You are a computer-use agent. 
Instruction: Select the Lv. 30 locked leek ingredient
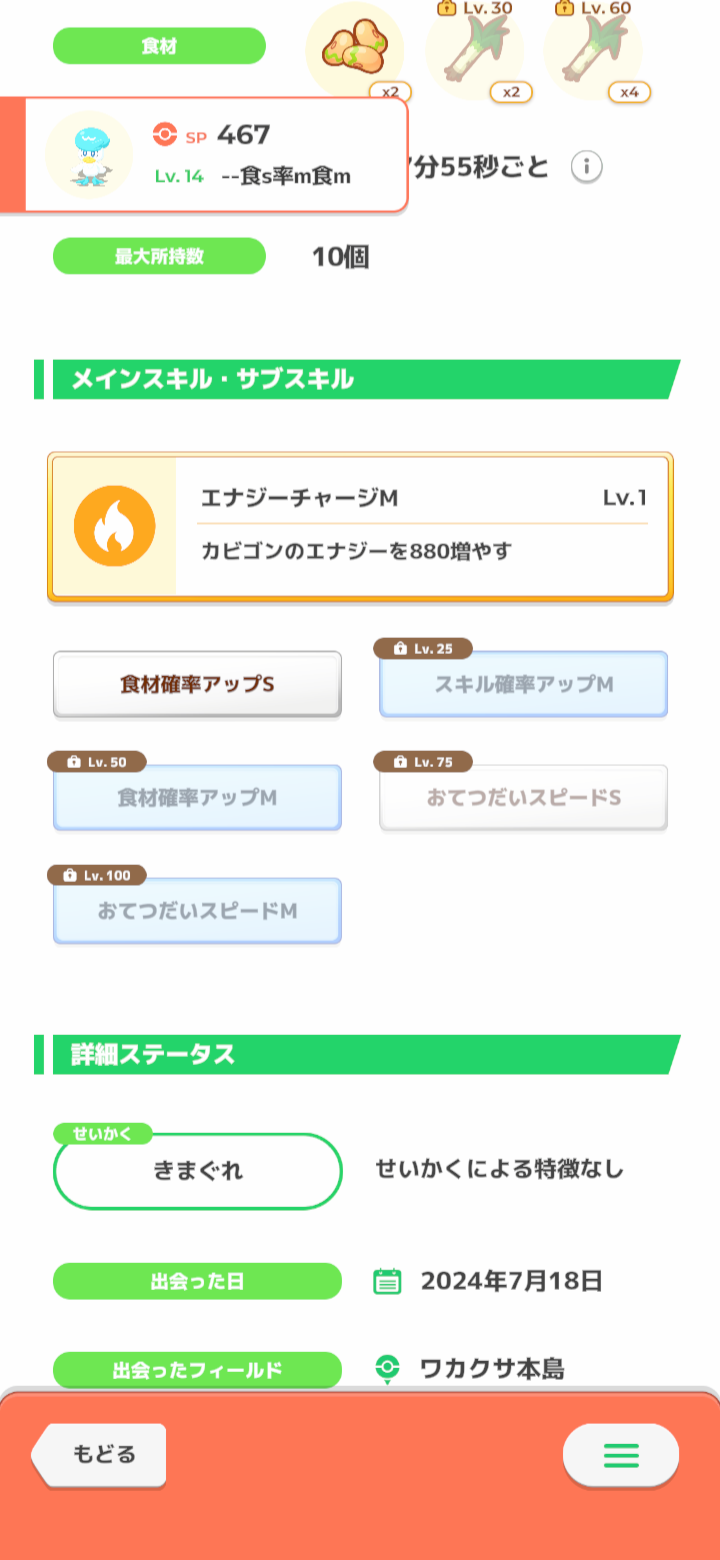click(474, 50)
